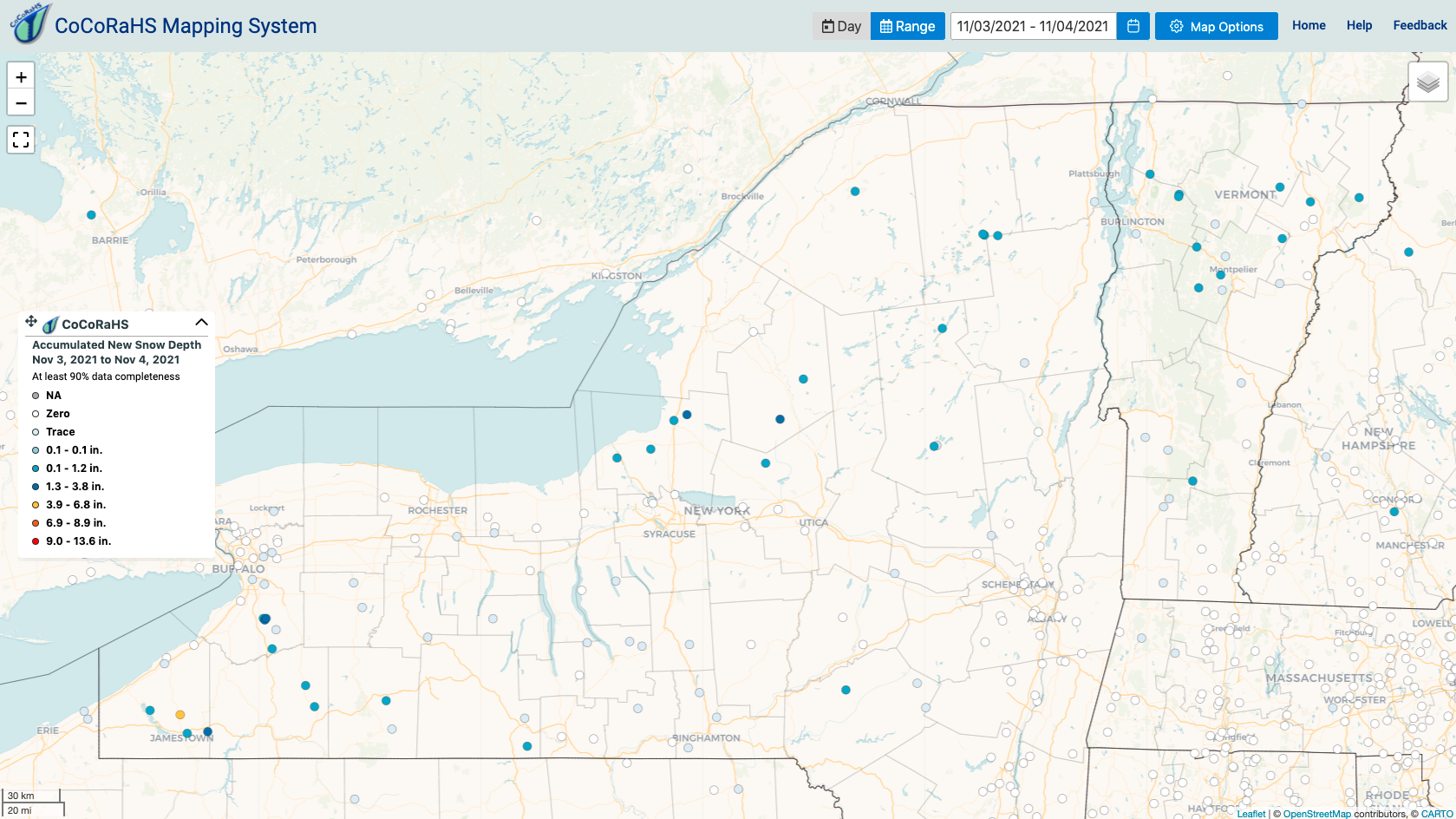This screenshot has width=1456, height=819.
Task: Click the red 9.0 - 13.6 in. legend swatch
Action: [x=36, y=541]
